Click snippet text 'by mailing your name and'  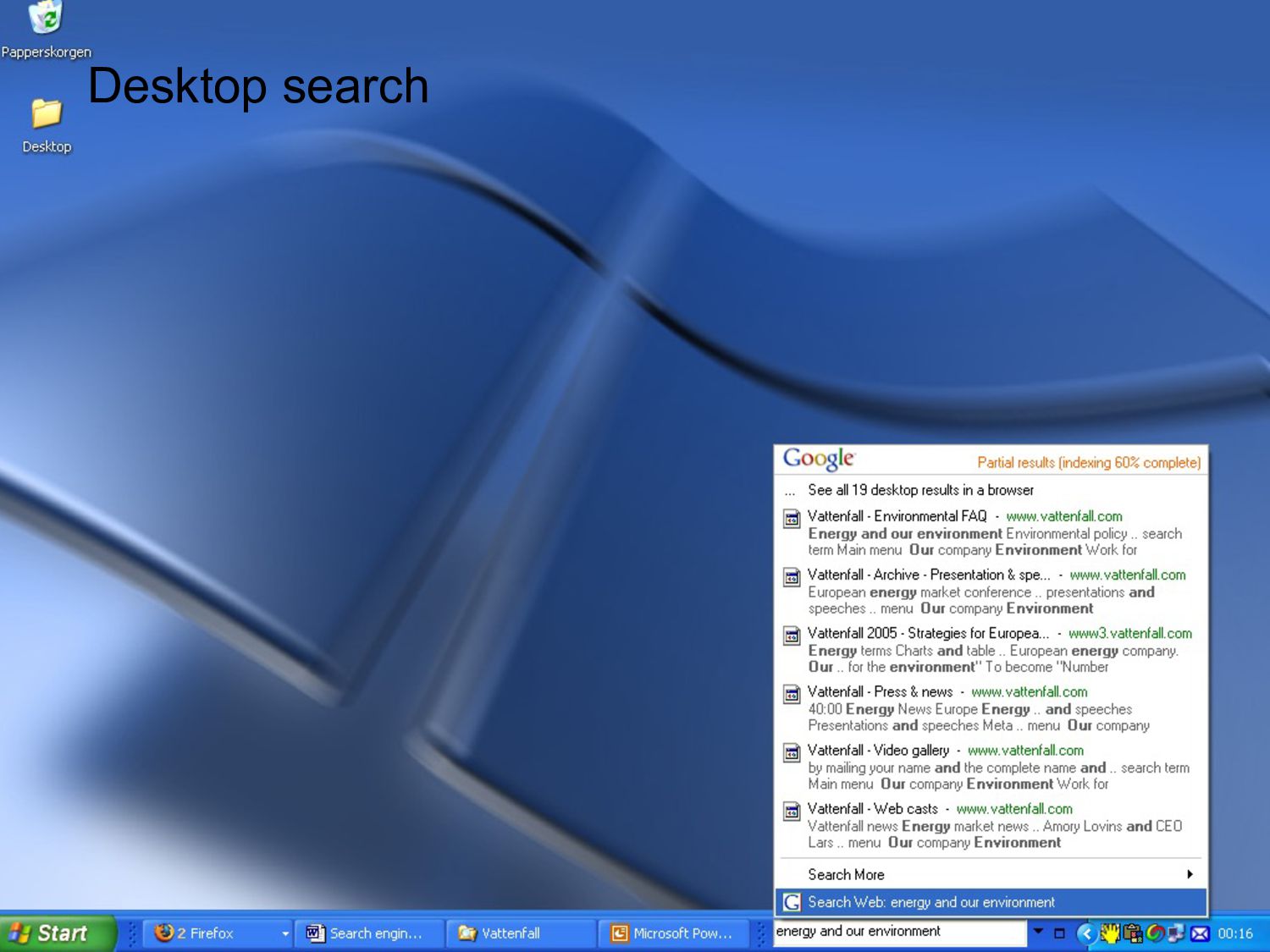click(884, 768)
